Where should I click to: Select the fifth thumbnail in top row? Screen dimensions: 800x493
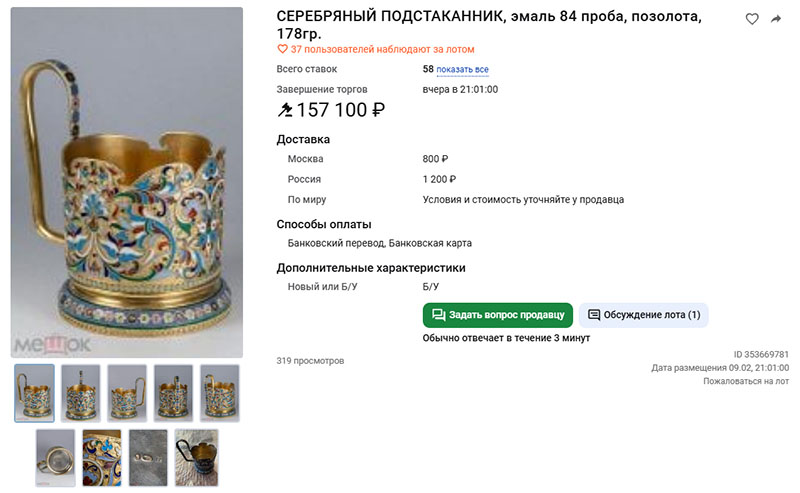pos(220,393)
